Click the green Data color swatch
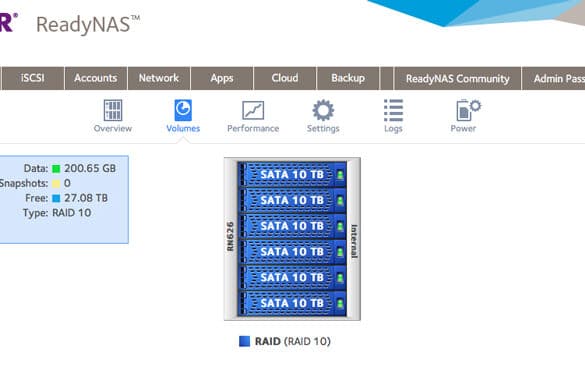The image size is (585, 379). click(56, 169)
